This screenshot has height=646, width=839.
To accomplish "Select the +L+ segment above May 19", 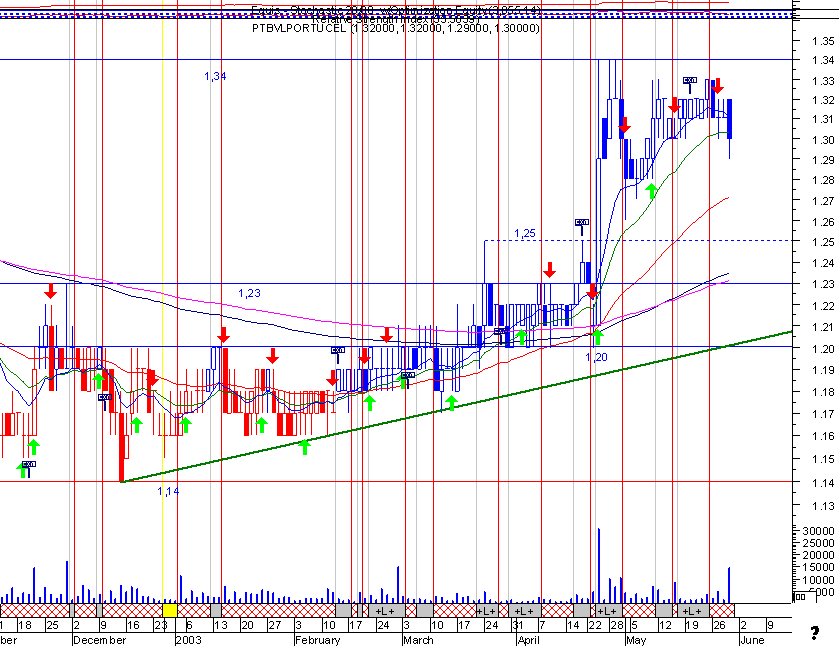I will (693, 611).
